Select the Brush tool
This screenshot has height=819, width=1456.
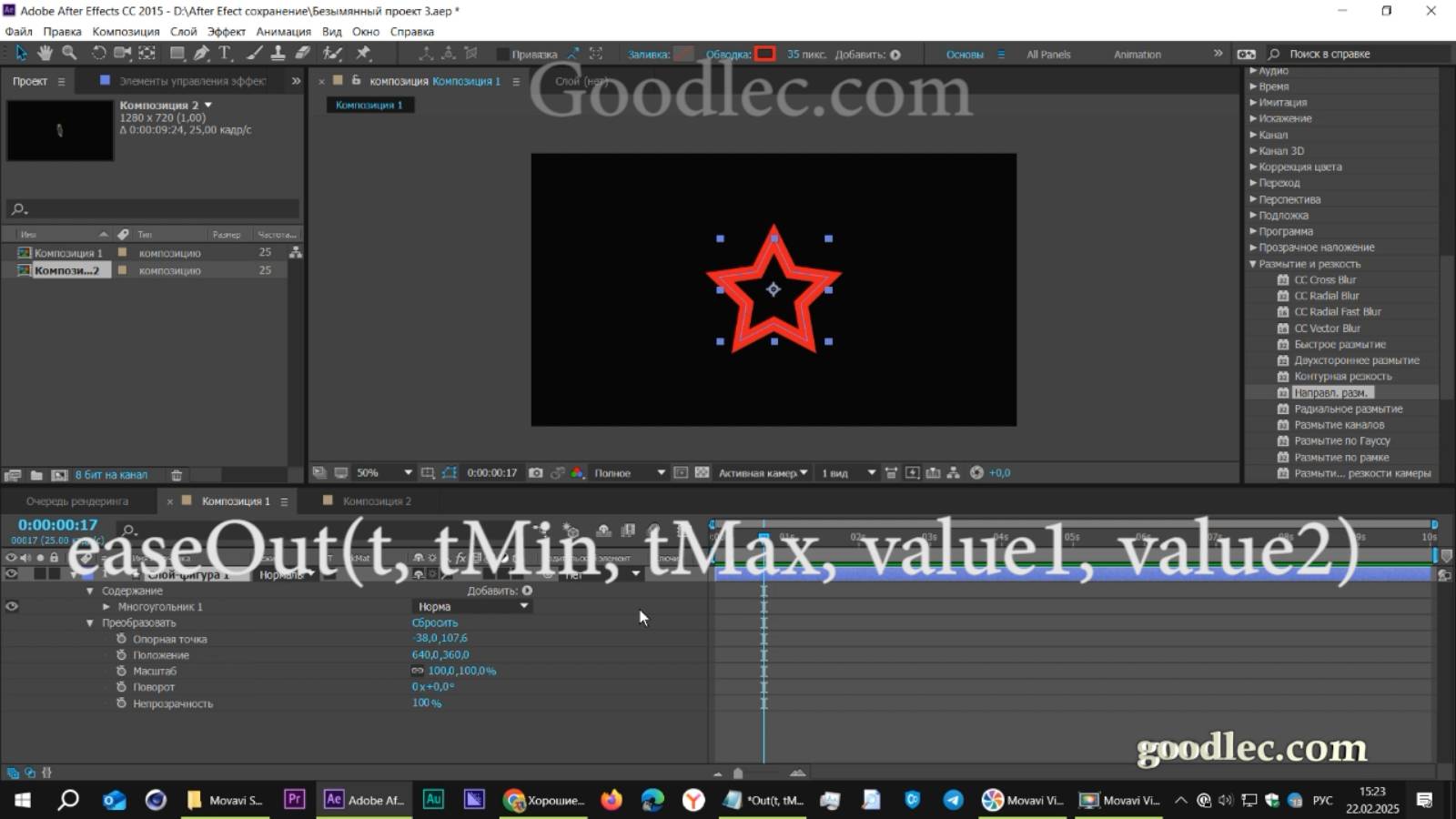click(255, 54)
